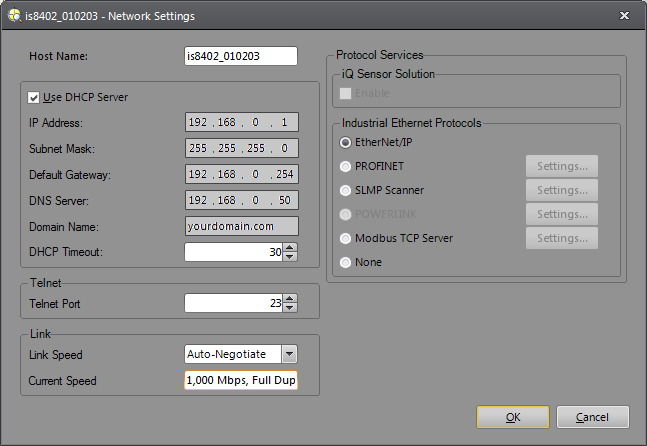Click the Telnet Port number field

point(233,302)
